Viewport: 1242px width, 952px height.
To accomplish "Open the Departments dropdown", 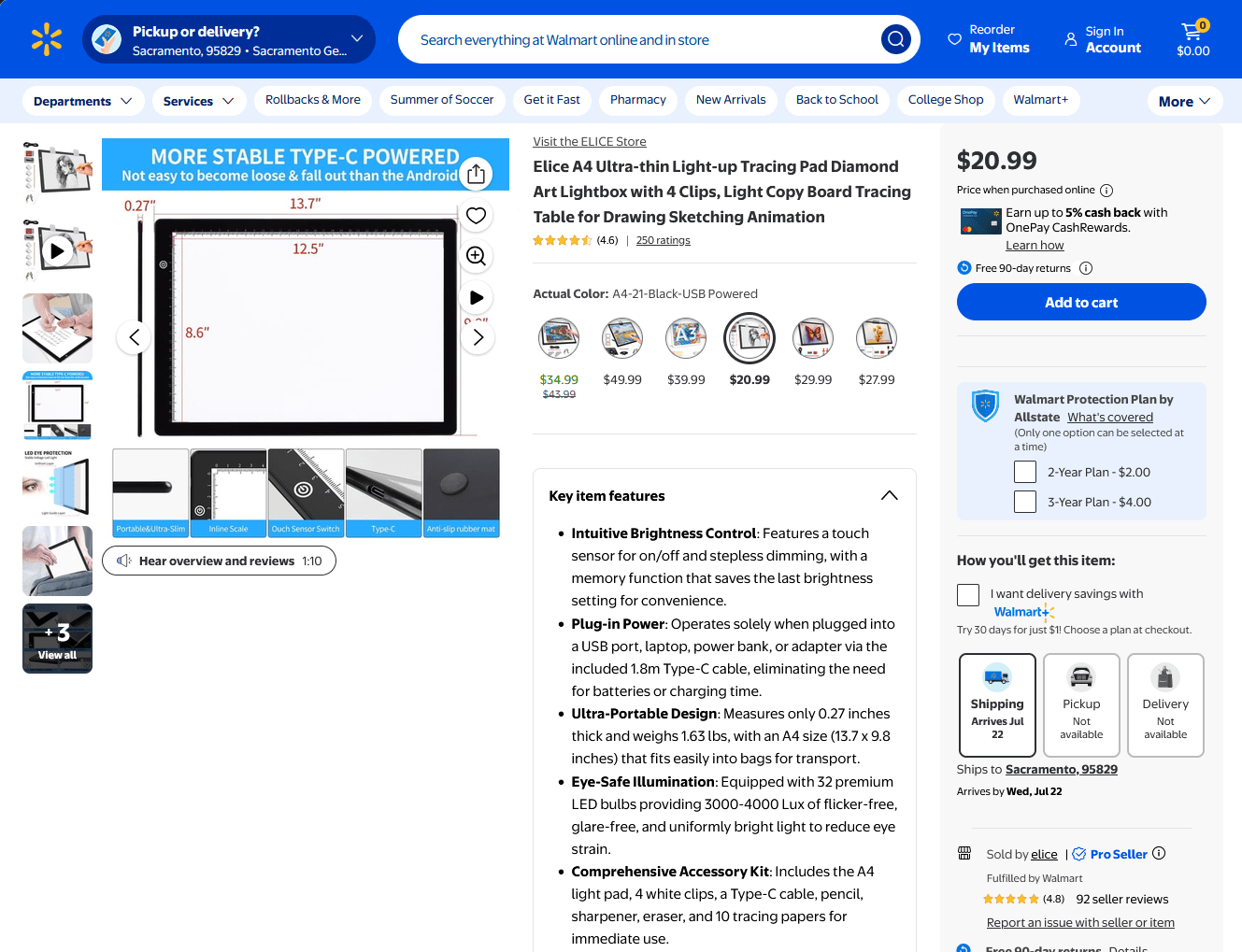I will coord(83,101).
